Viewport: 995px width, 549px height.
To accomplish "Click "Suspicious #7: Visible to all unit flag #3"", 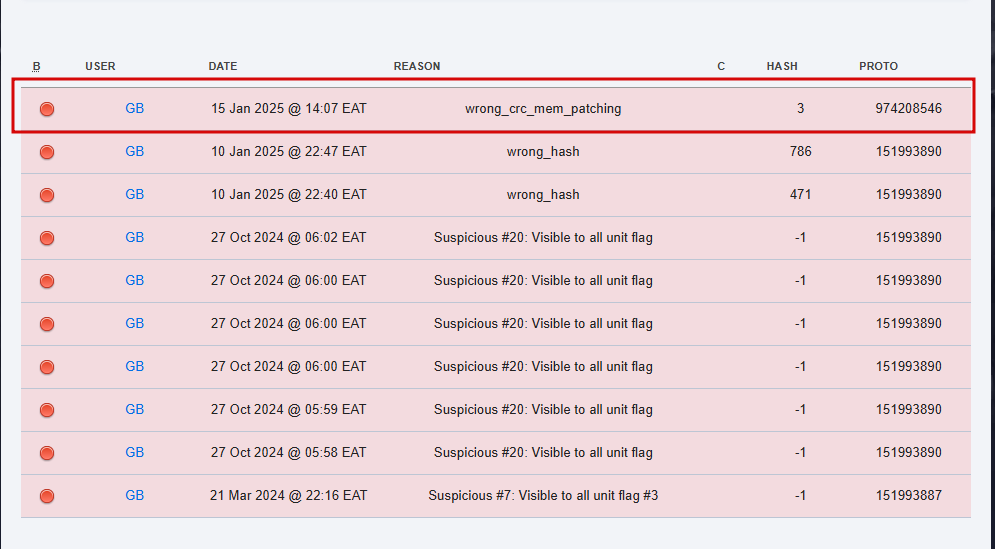I will (x=543, y=496).
